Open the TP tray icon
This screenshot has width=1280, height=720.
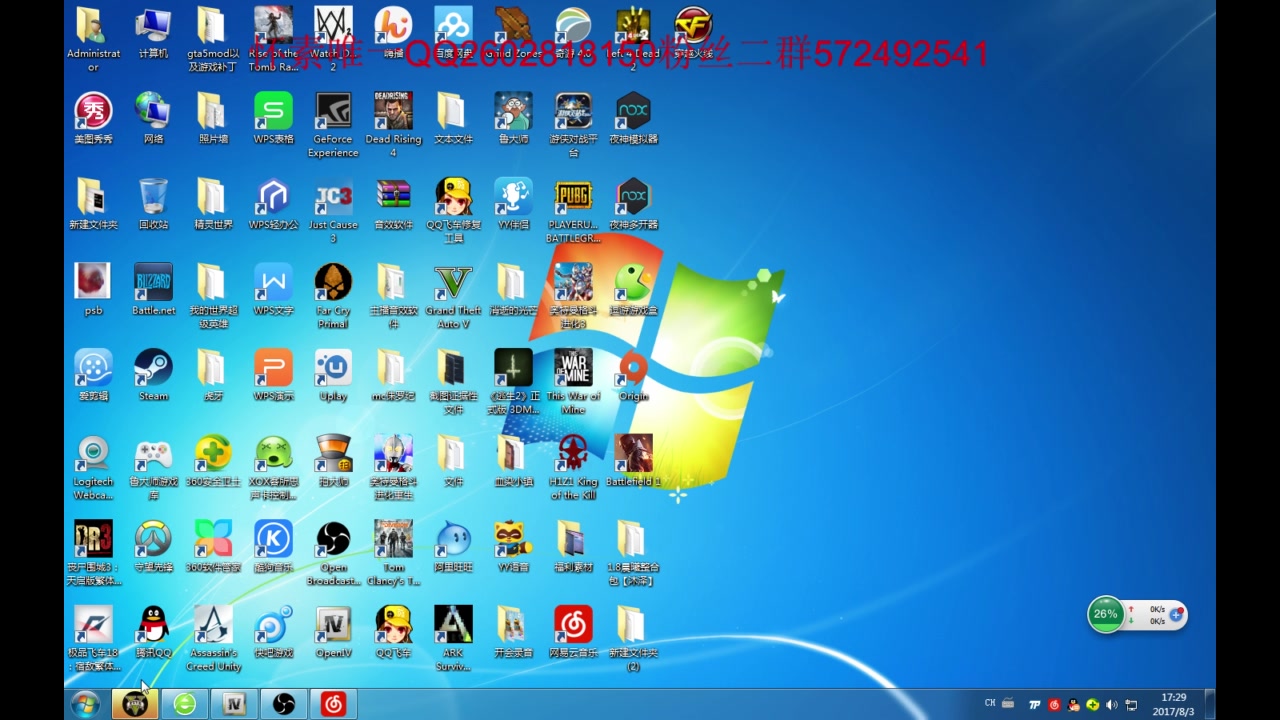(x=1035, y=705)
